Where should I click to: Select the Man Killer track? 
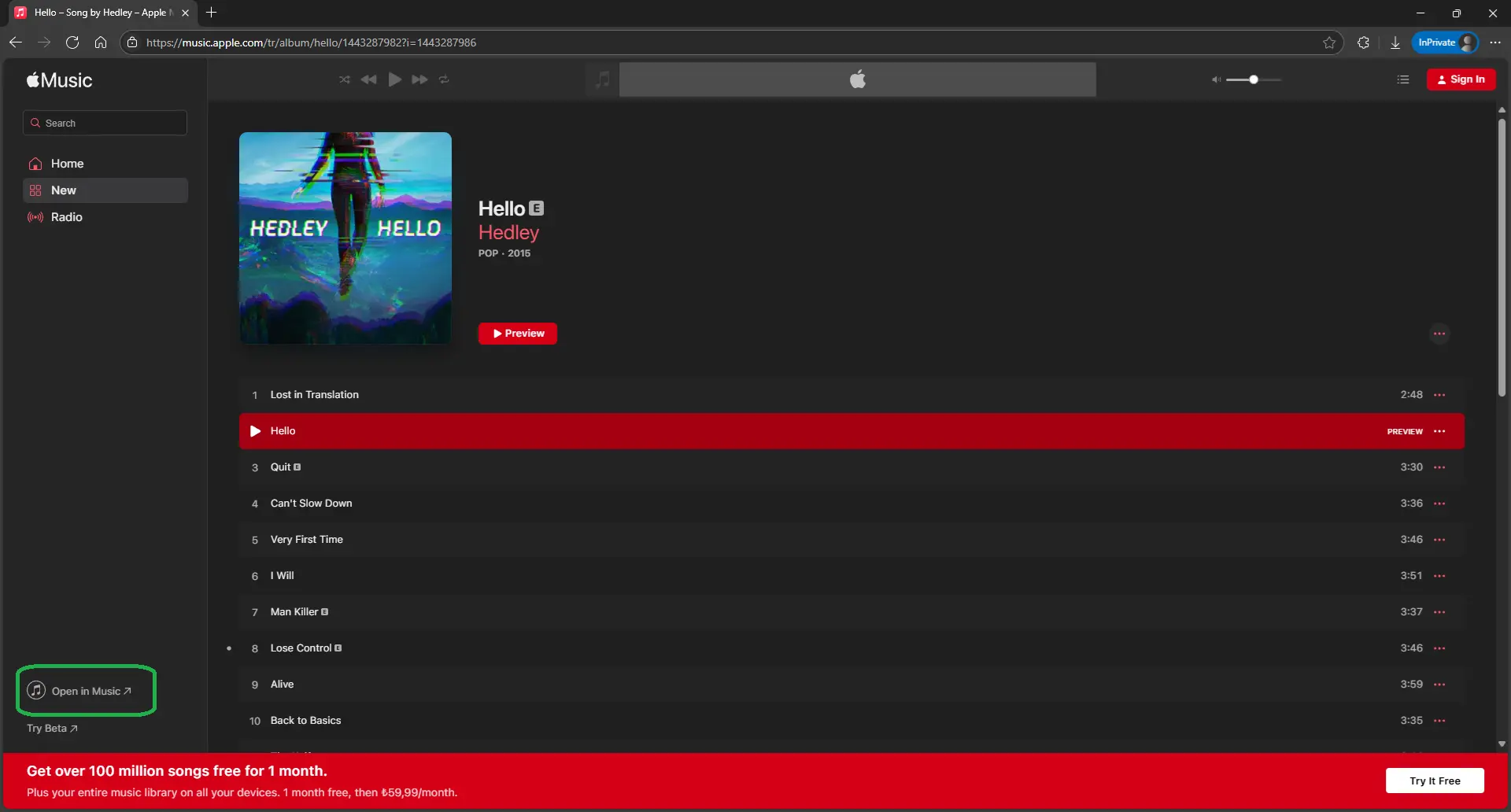(x=852, y=612)
